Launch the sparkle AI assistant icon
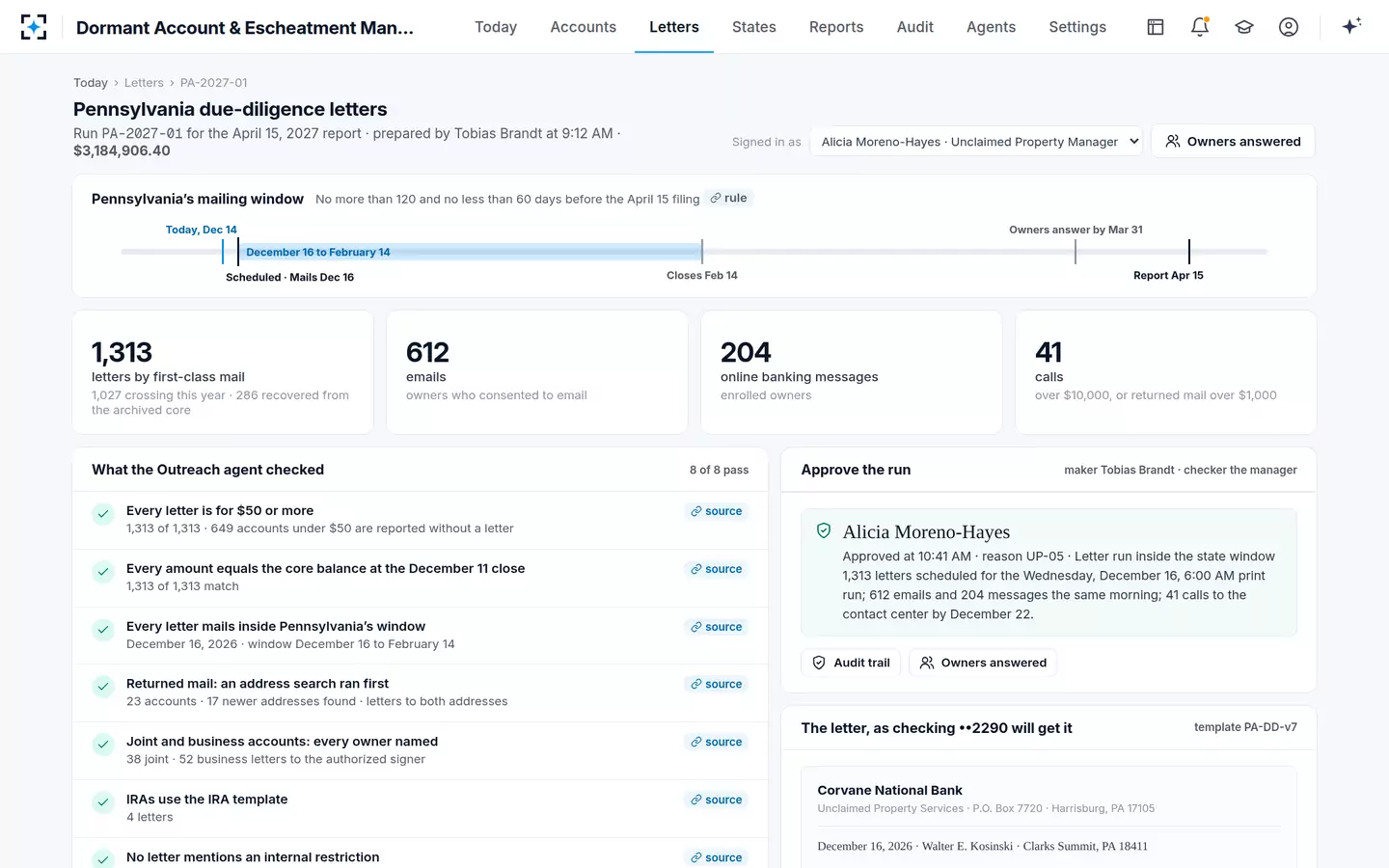Viewport: 1389px width, 868px height. [x=1351, y=26]
